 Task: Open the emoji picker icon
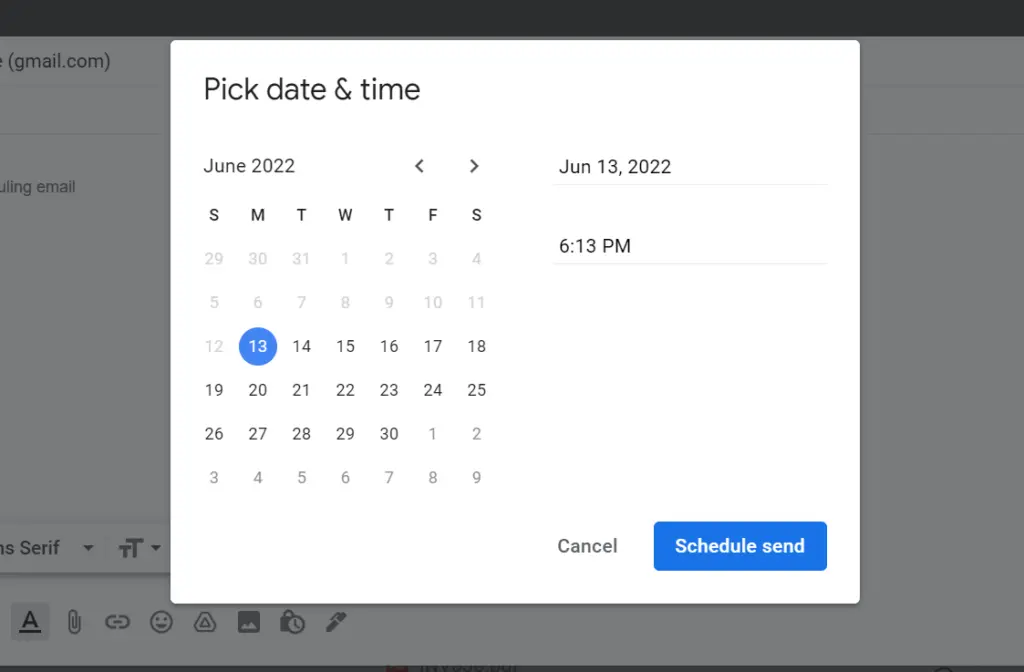coord(161,622)
